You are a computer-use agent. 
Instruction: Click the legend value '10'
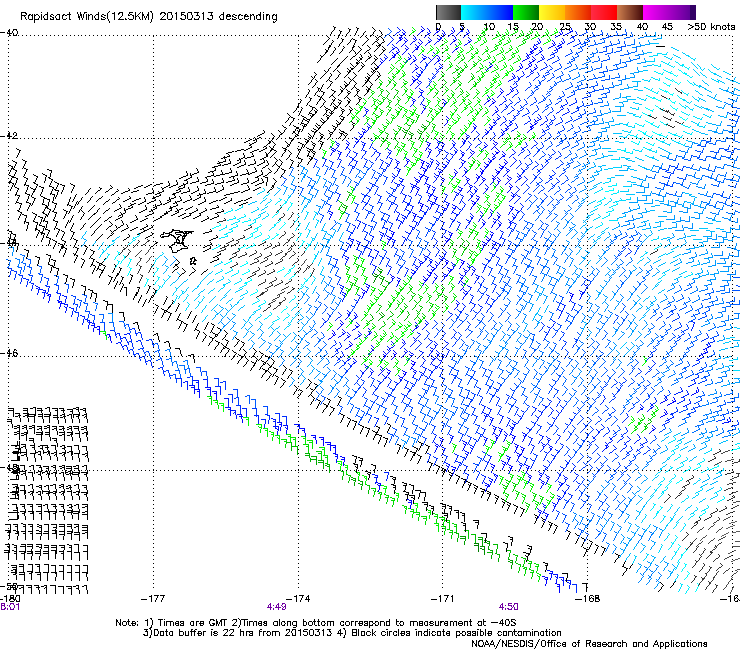tap(489, 27)
